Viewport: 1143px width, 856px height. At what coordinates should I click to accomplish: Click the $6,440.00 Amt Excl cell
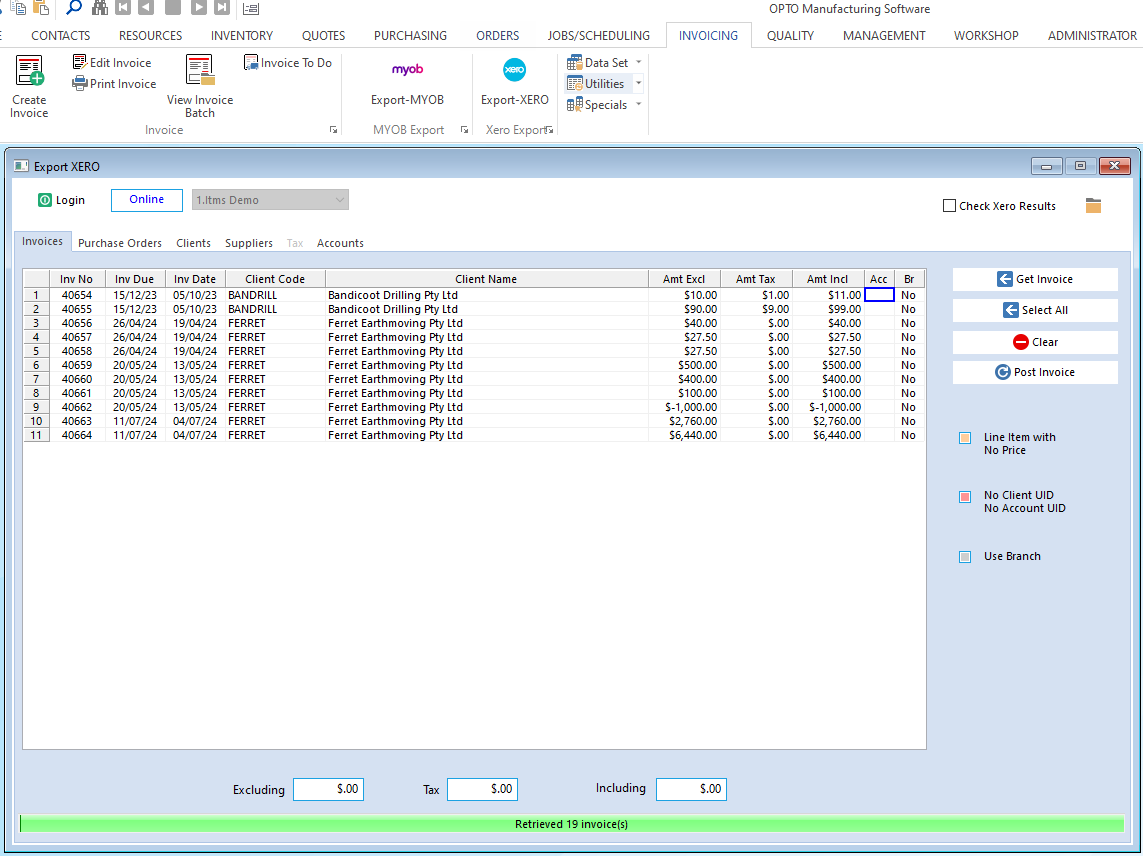pyautogui.click(x=684, y=435)
